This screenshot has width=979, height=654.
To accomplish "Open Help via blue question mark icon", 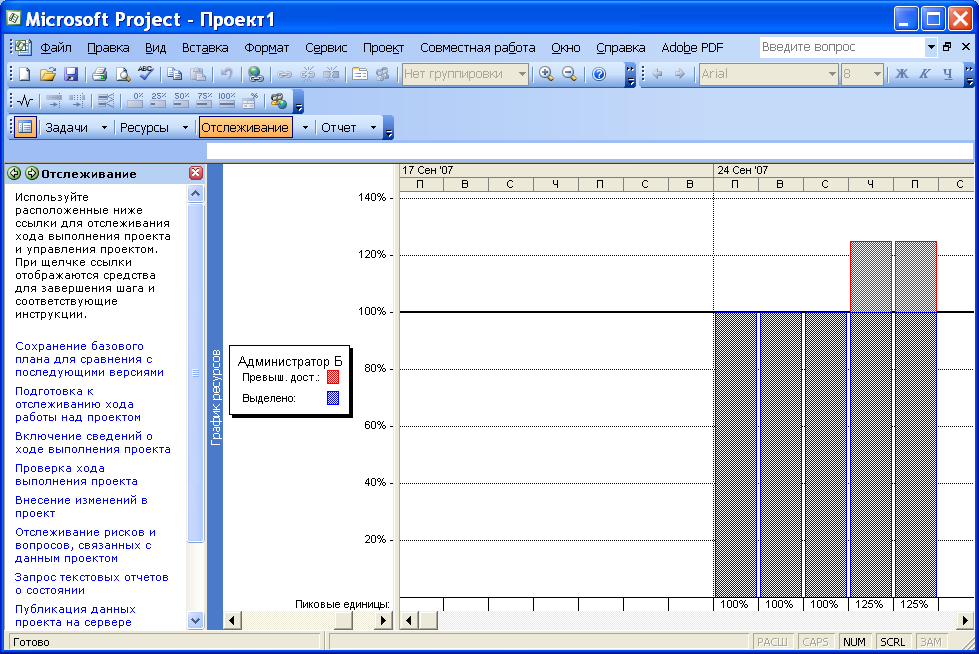I will coord(598,74).
